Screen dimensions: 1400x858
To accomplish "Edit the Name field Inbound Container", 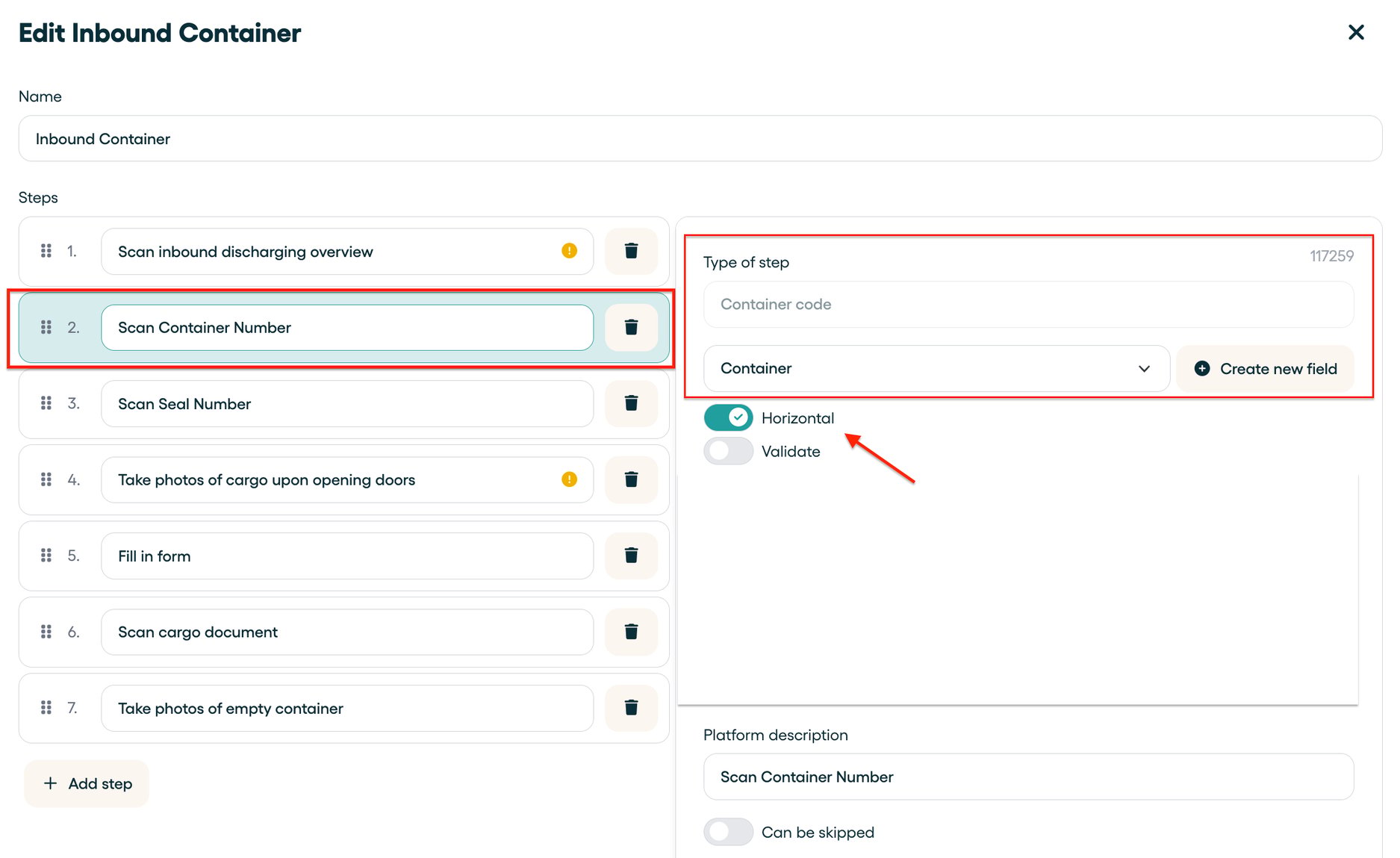I will pyautogui.click(x=700, y=139).
